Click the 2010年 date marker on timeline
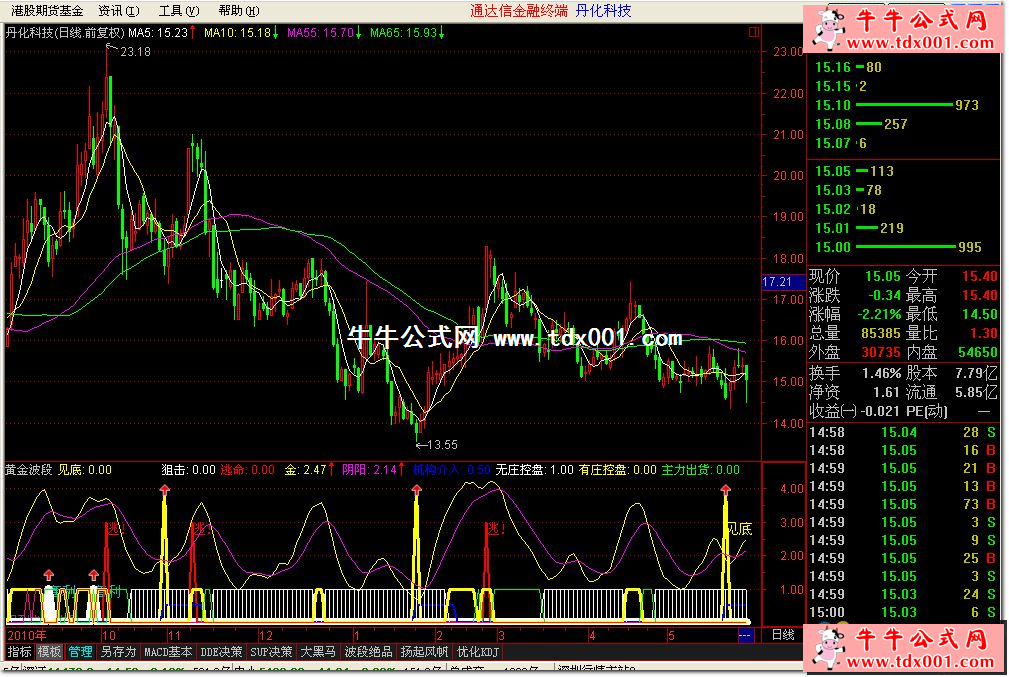This screenshot has width=1009, height=677. pyautogui.click(x=27, y=635)
